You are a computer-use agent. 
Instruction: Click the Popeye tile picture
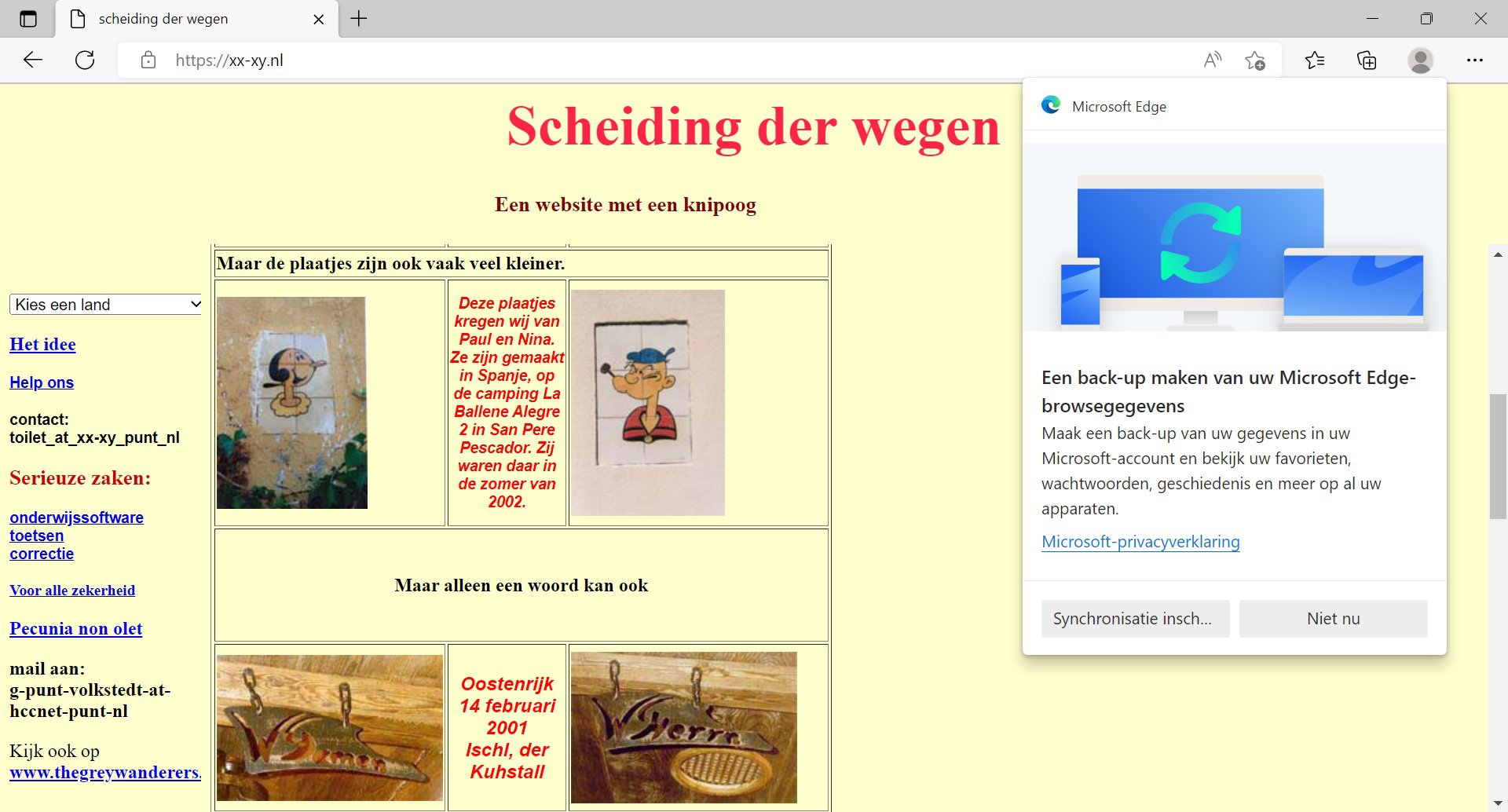(x=647, y=403)
